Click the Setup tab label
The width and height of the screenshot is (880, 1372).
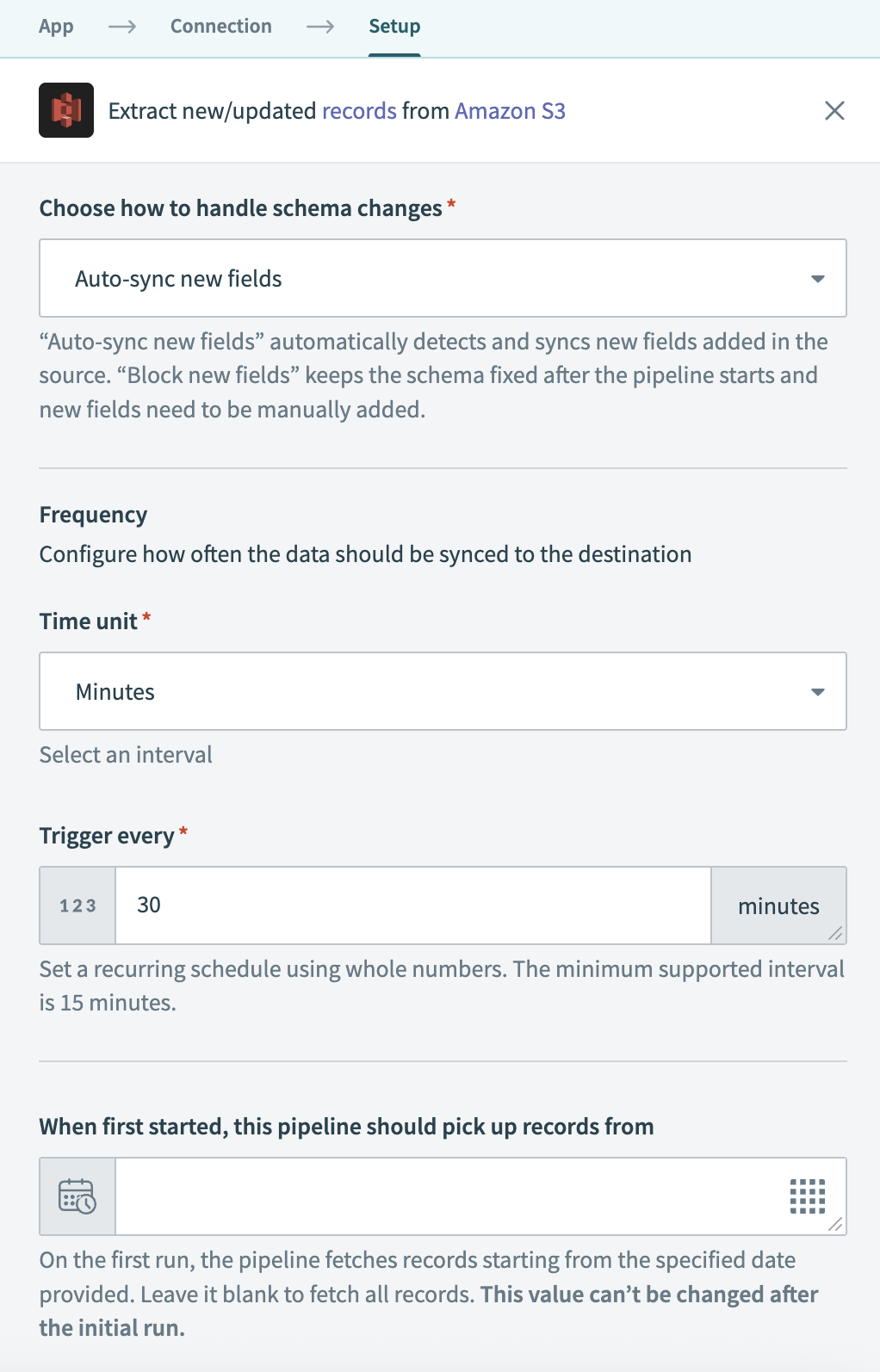coord(394,27)
